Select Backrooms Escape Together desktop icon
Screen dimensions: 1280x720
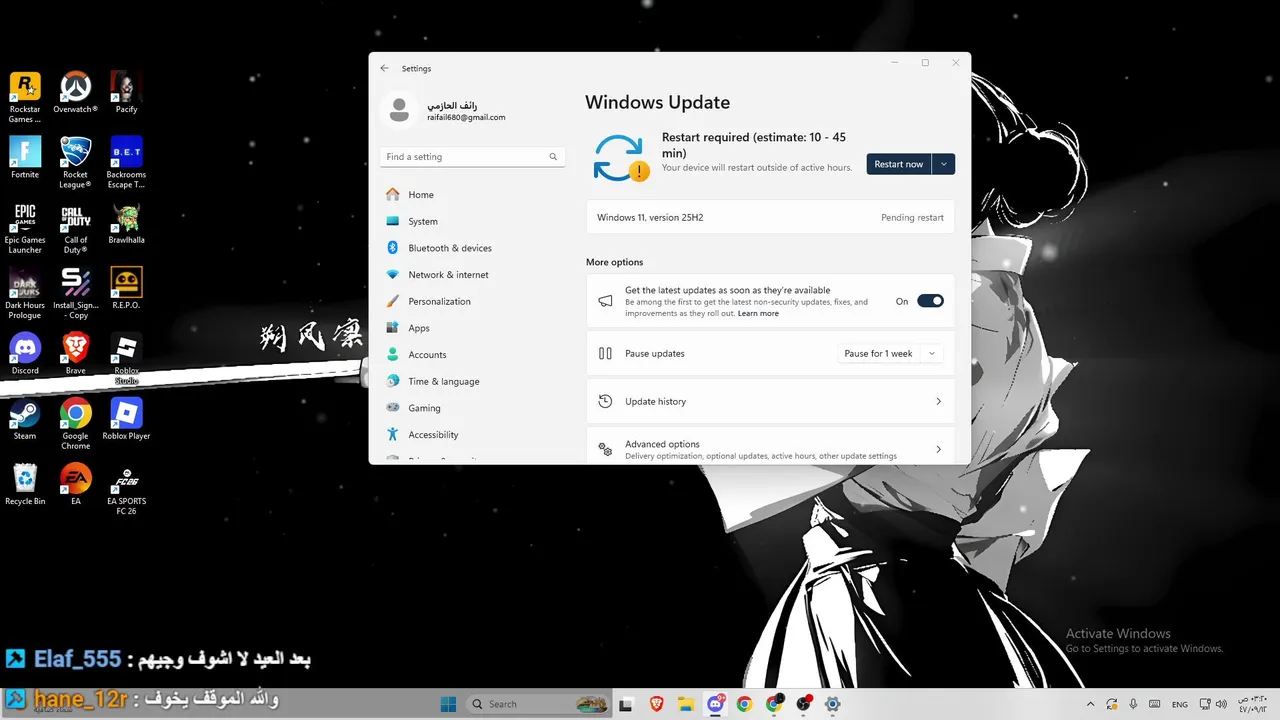click(126, 162)
